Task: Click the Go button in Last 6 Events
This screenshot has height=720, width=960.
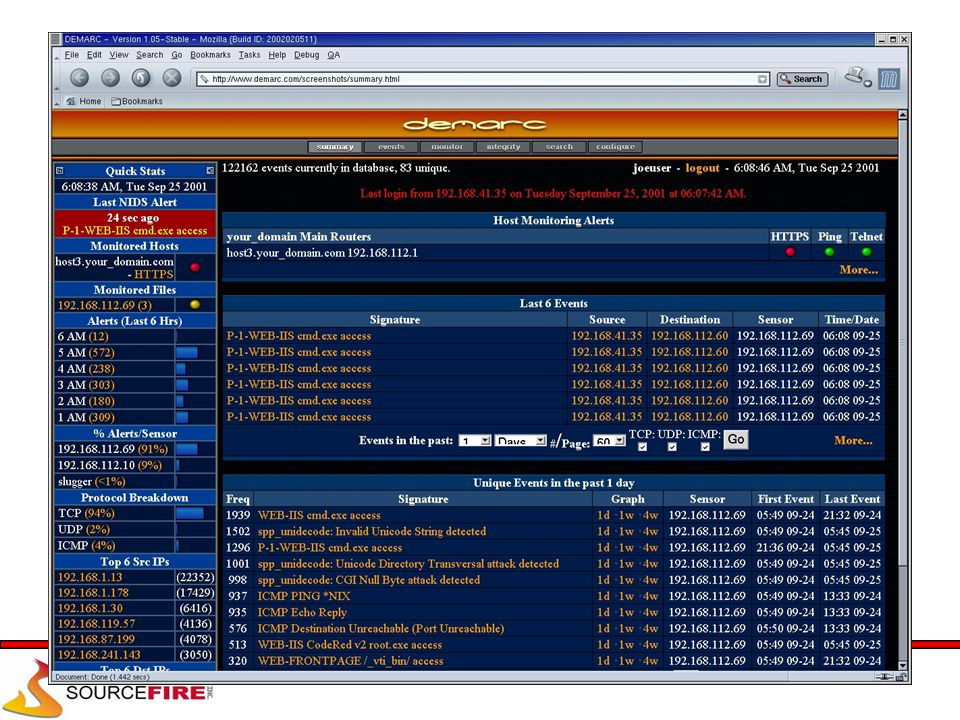Action: [736, 440]
